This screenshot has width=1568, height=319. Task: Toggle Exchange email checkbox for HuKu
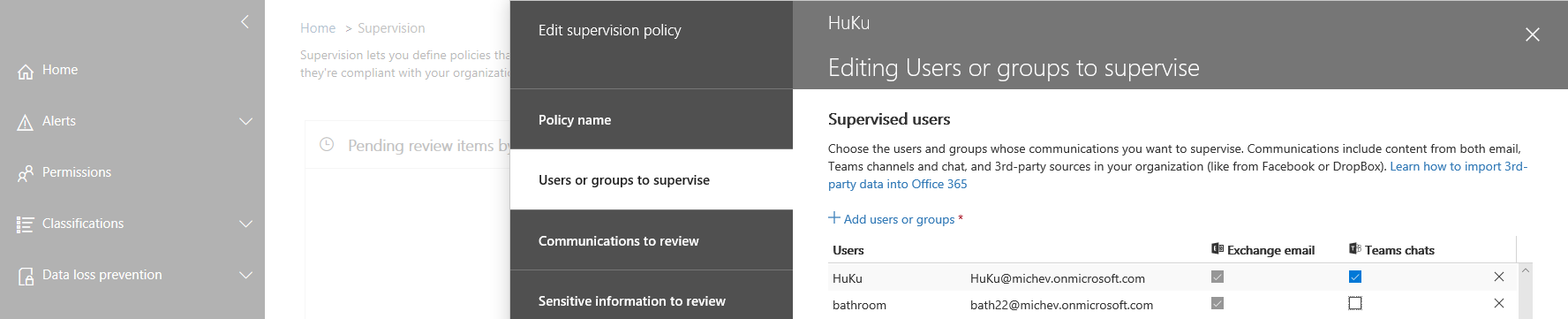pos(1217,277)
